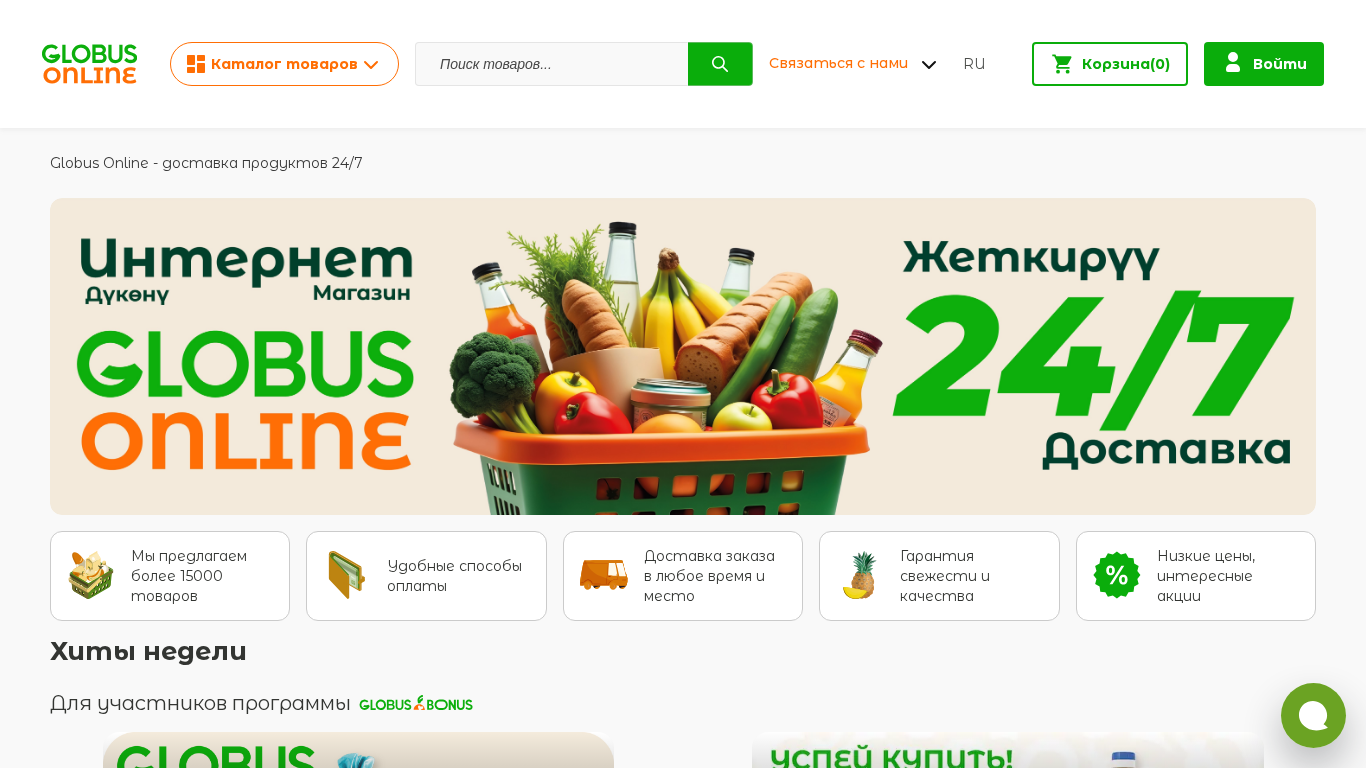Open the Корзина(0) cart button

pyautogui.click(x=1110, y=64)
